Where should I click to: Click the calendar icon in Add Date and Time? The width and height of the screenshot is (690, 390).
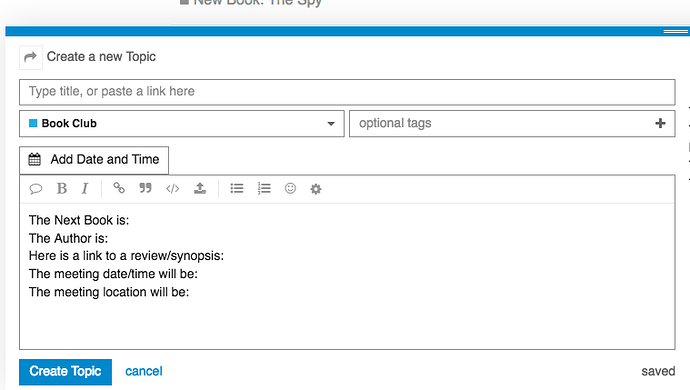34,159
